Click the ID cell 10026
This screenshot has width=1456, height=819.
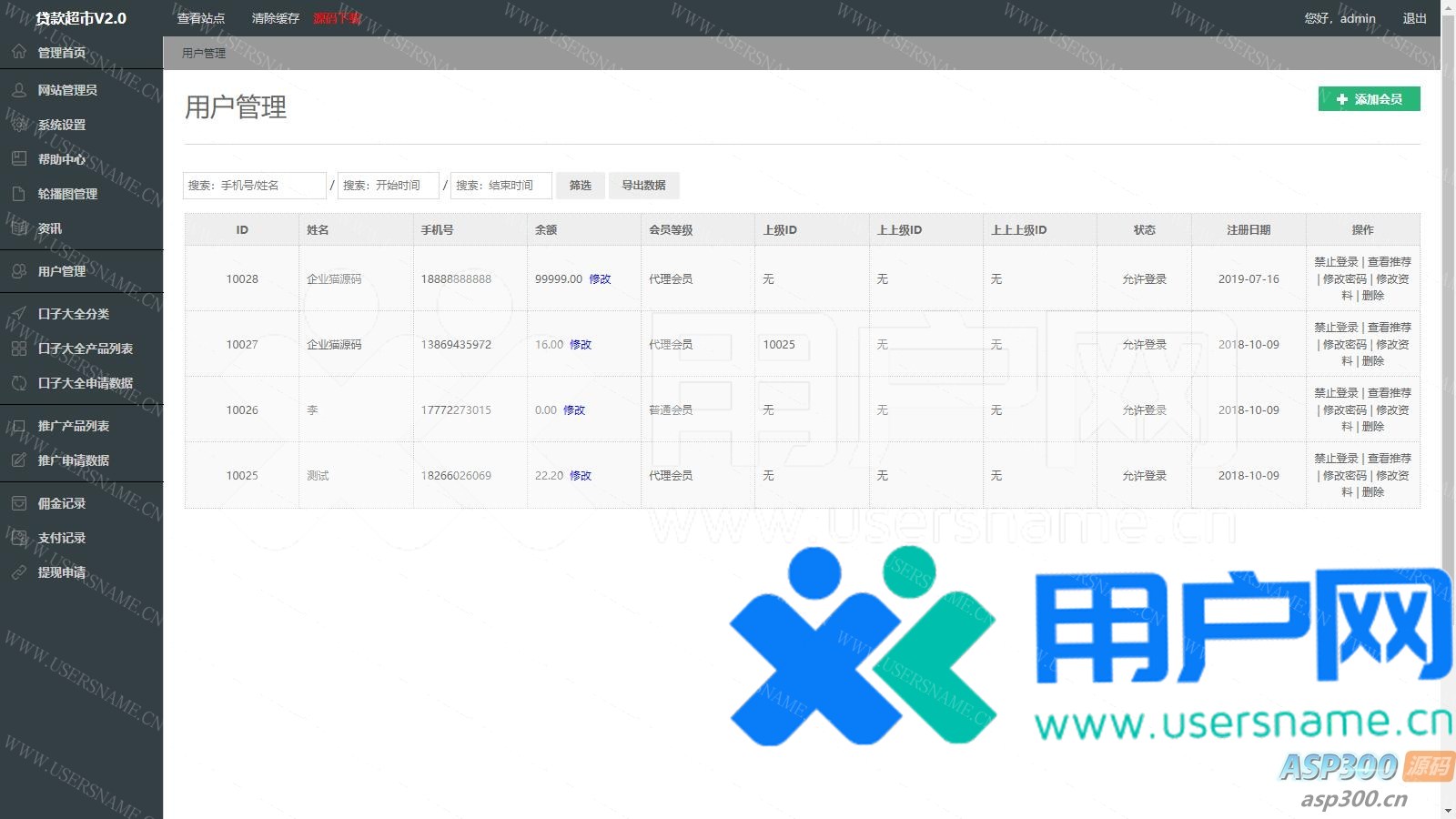242,410
